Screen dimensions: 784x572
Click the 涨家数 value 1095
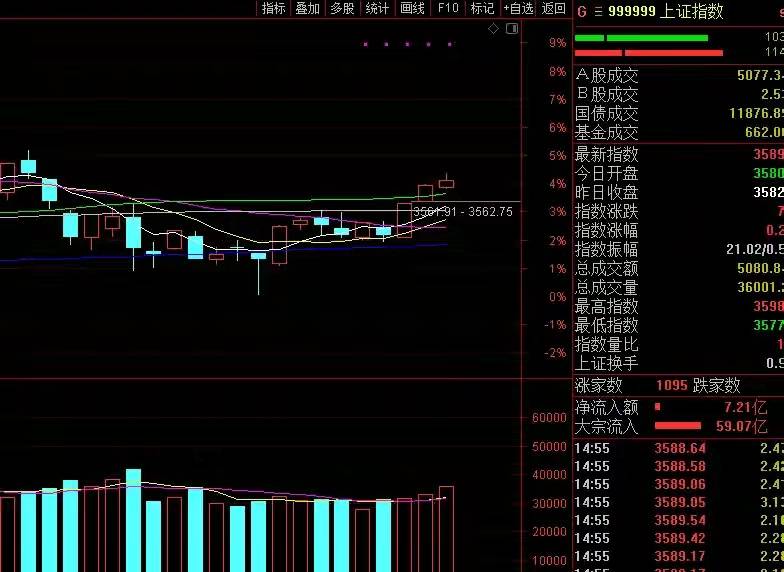(x=672, y=386)
